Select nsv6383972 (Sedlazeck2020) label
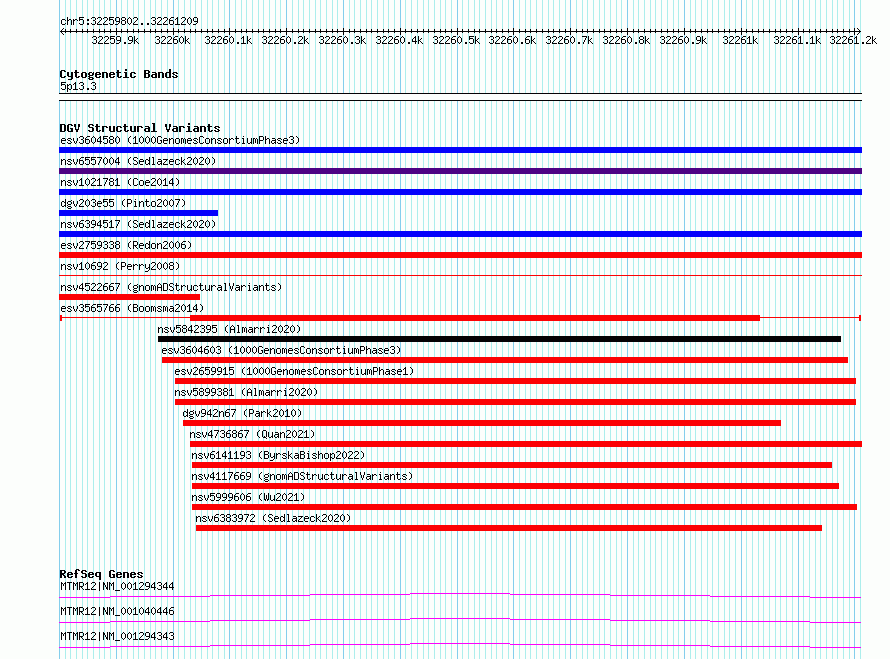The width and height of the screenshot is (890, 659). pyautogui.click(x=273, y=518)
